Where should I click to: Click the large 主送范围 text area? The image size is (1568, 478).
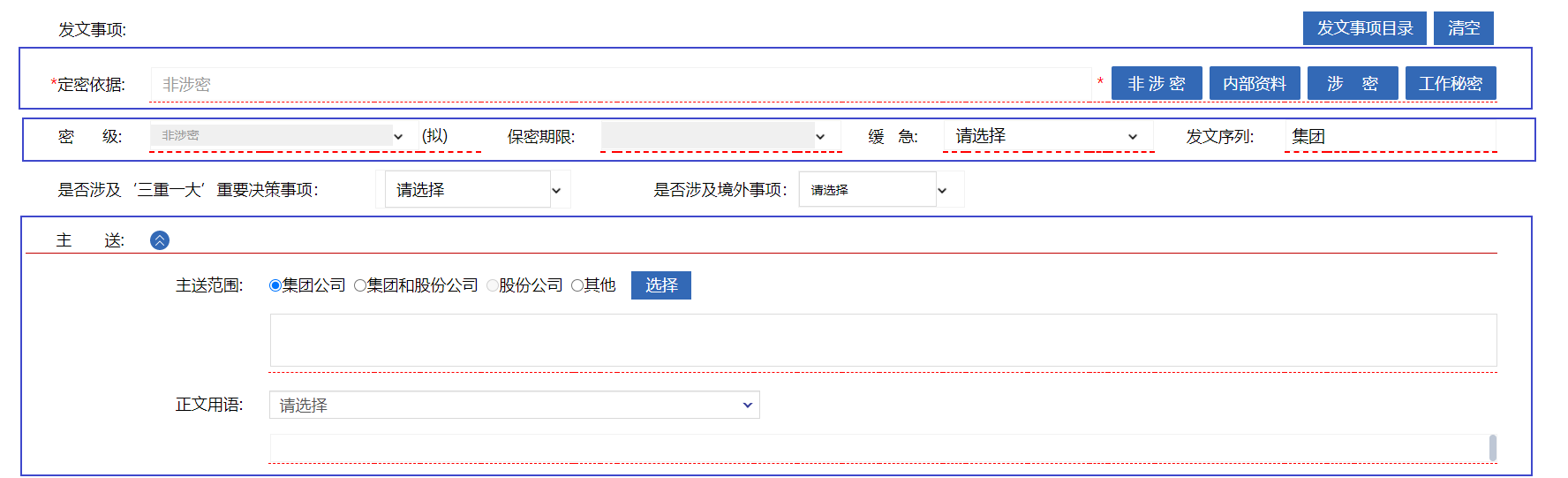[x=883, y=340]
